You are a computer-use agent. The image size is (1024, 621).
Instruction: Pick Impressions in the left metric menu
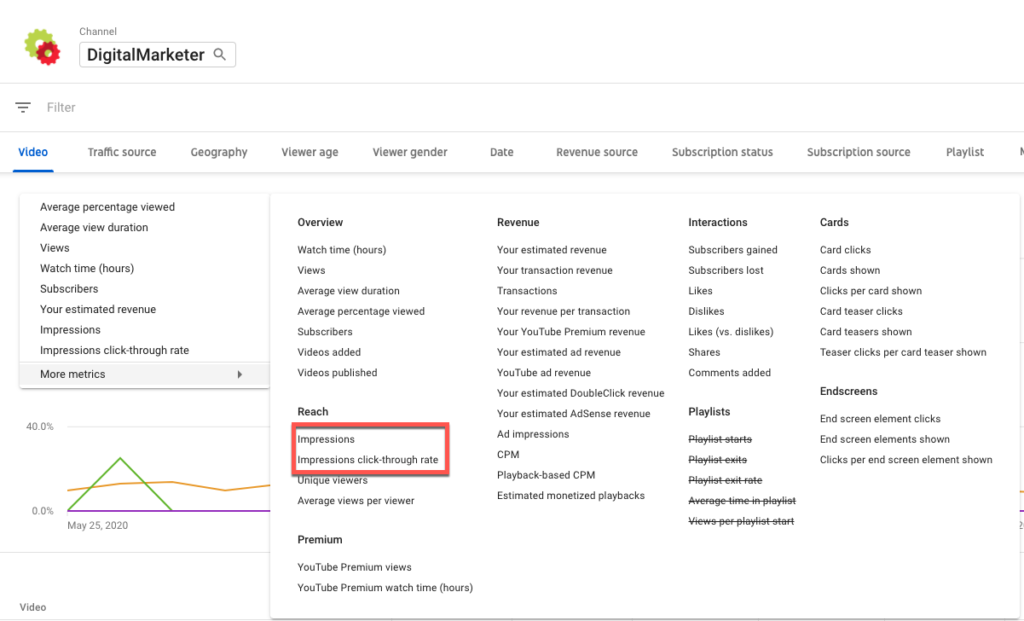pyautogui.click(x=71, y=330)
